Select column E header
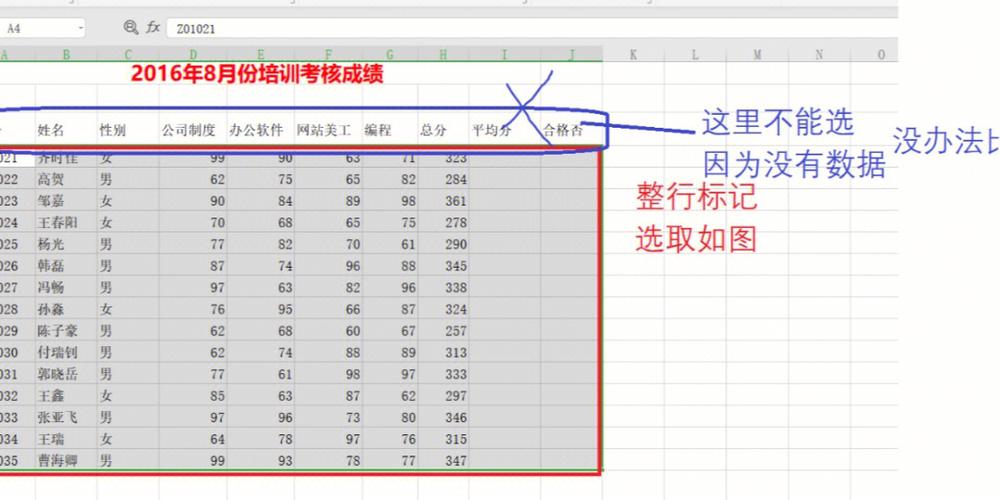The height and width of the screenshot is (500, 1000). click(260, 55)
